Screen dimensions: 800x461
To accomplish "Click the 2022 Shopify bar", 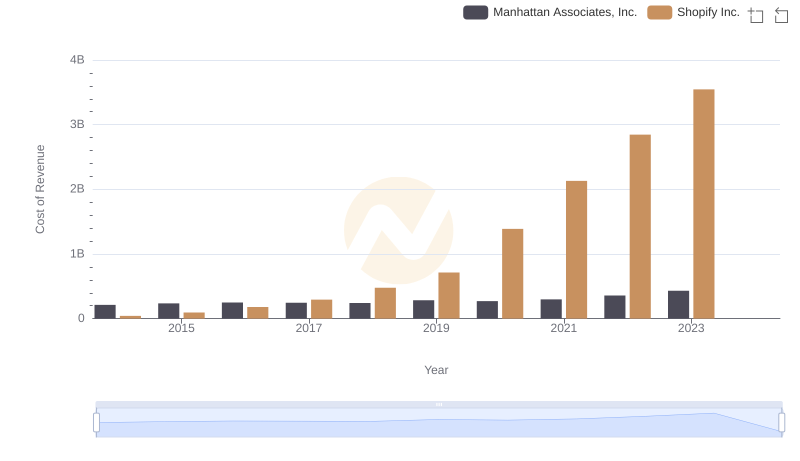I will point(640,226).
